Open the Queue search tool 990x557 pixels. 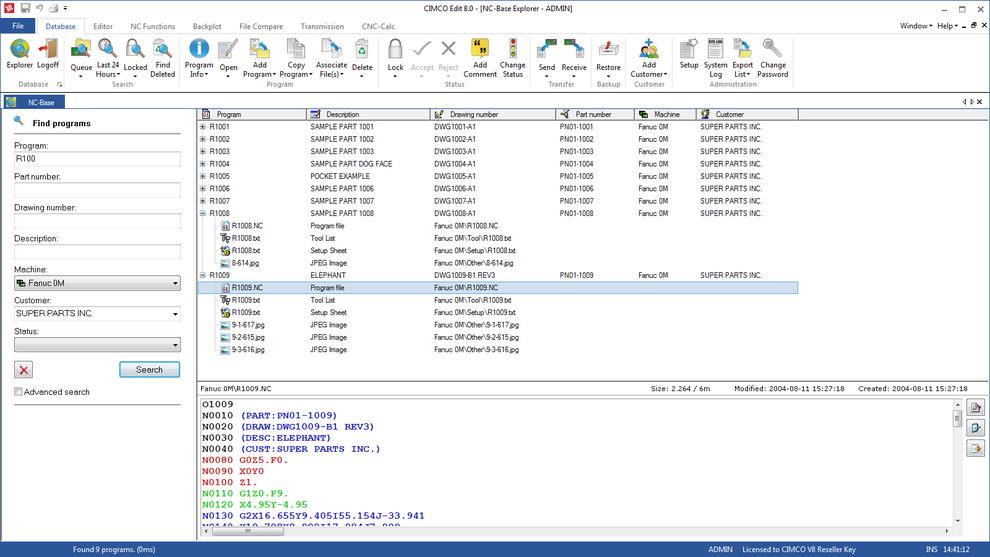(x=81, y=57)
